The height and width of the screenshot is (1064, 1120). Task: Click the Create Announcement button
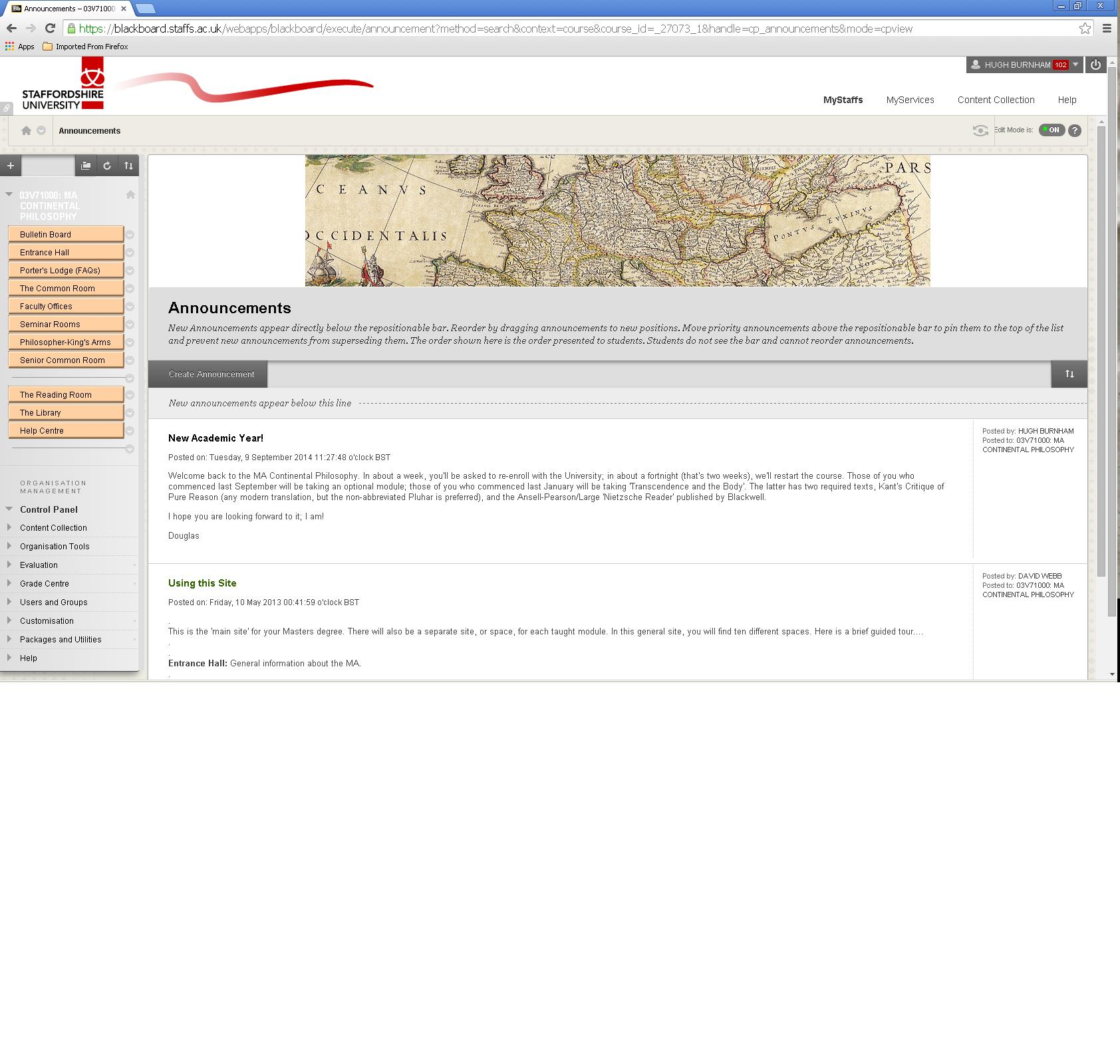tap(211, 374)
